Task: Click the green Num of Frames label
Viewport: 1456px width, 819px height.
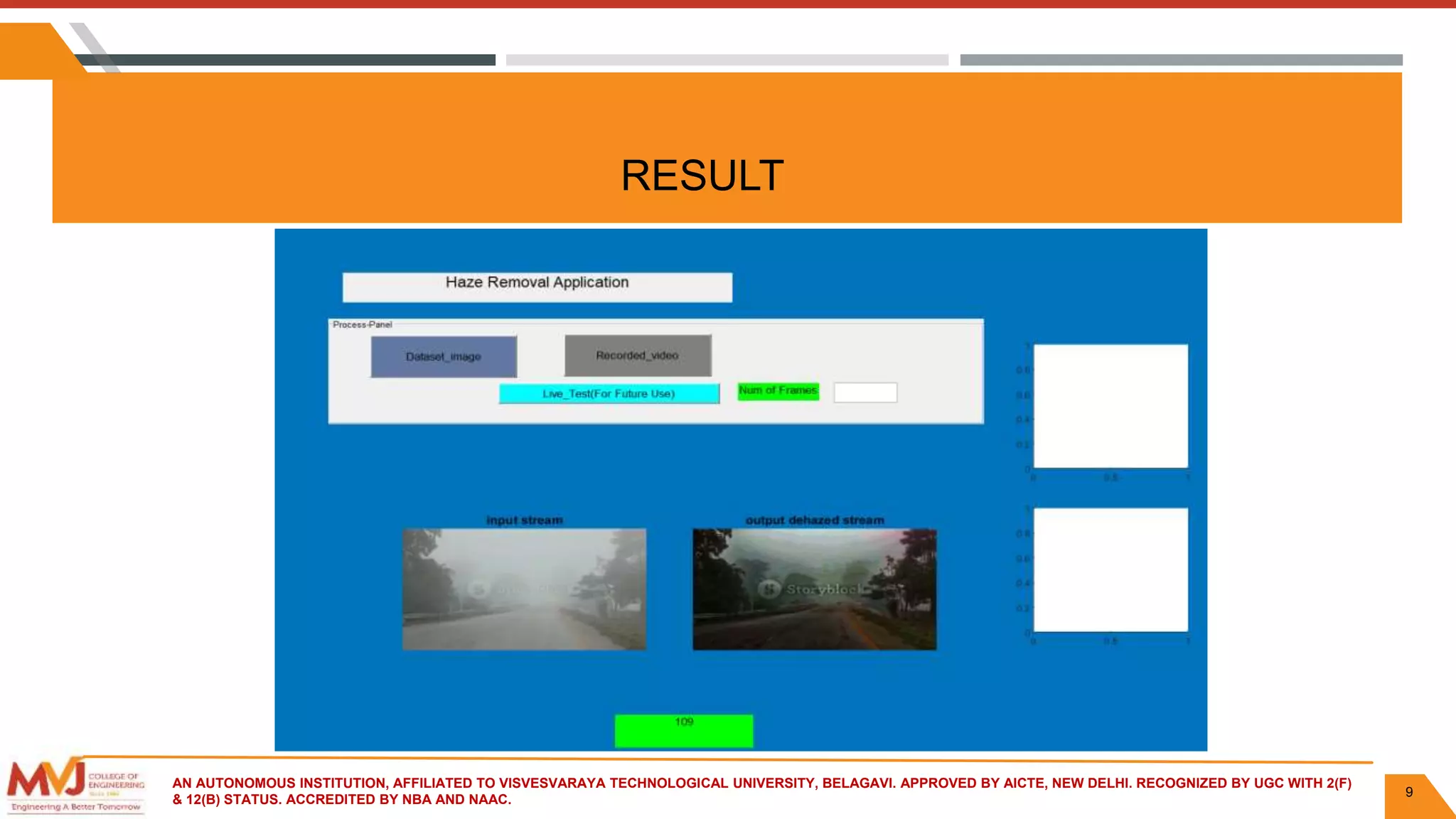Action: click(x=778, y=390)
